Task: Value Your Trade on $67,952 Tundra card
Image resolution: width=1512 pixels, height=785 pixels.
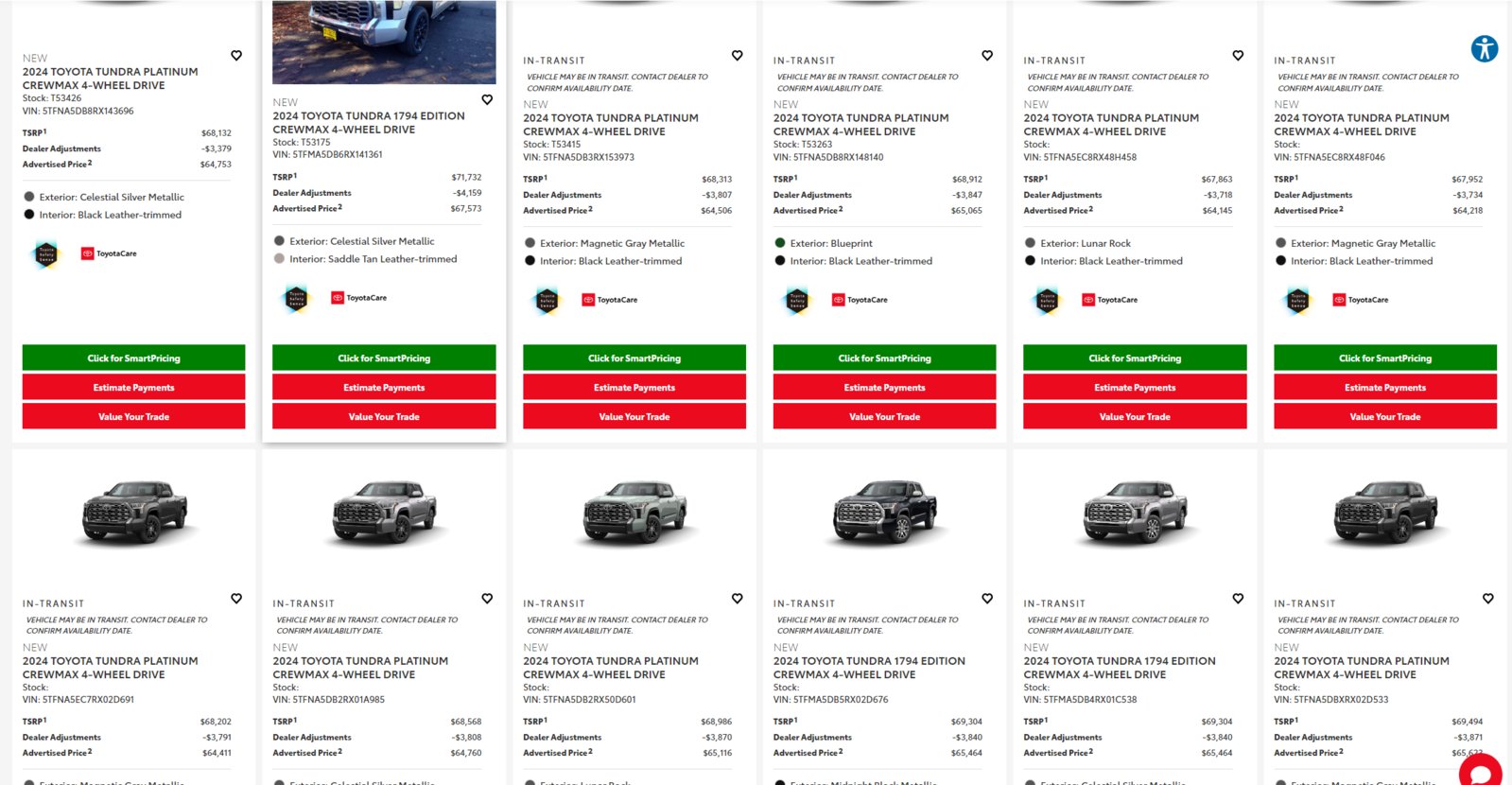Action: 1385,416
